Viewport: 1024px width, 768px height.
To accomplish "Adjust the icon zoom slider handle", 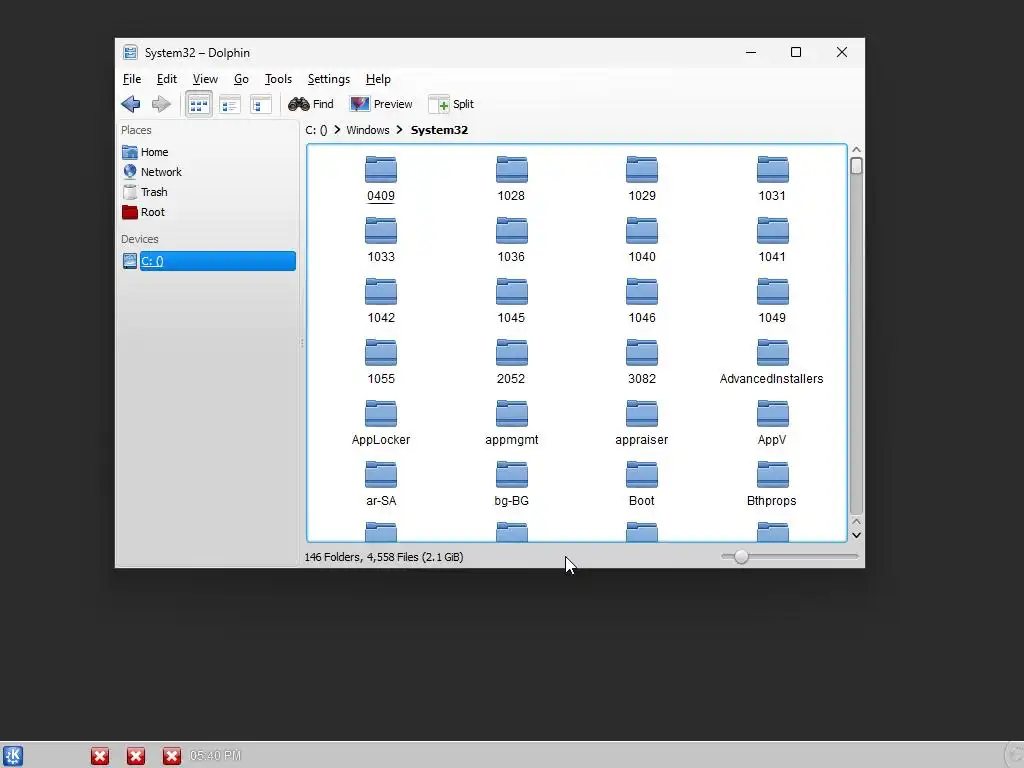I will 741,557.
